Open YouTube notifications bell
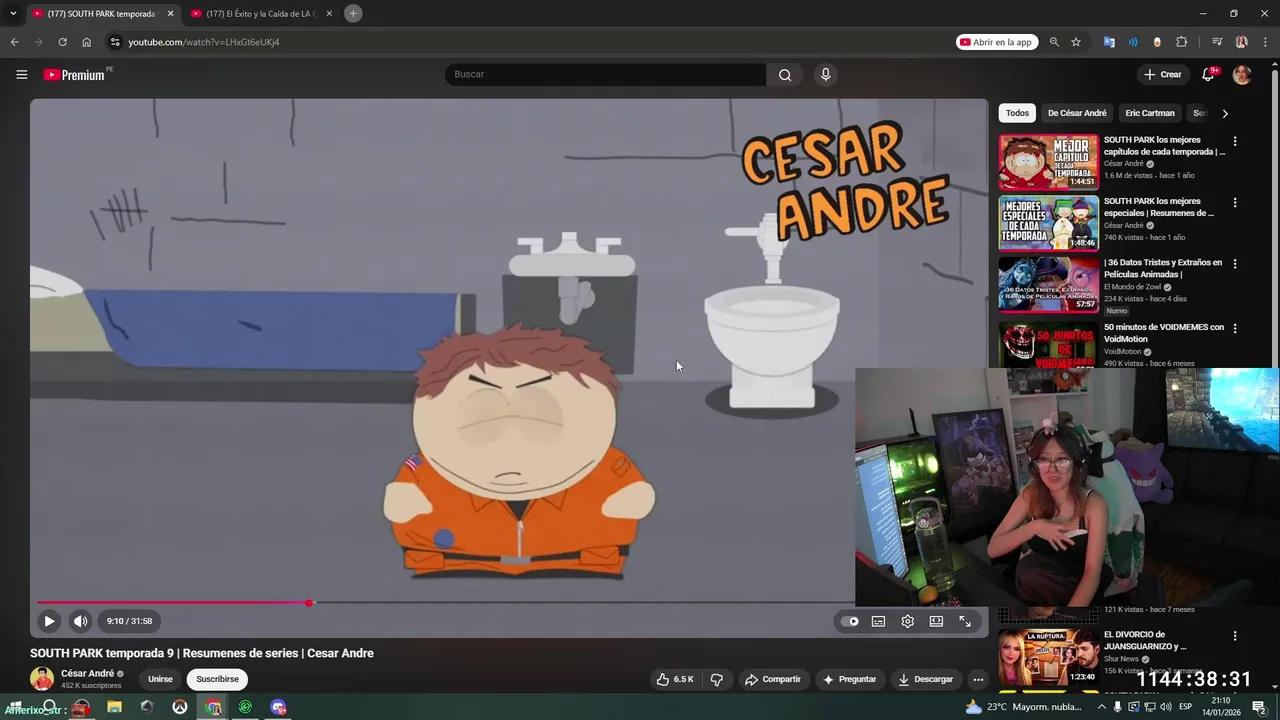This screenshot has width=1280, height=720. [x=1209, y=74]
